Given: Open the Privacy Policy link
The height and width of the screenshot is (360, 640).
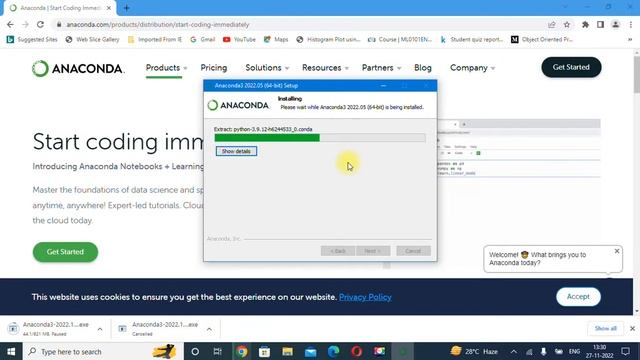Looking at the screenshot, I should tap(365, 297).
